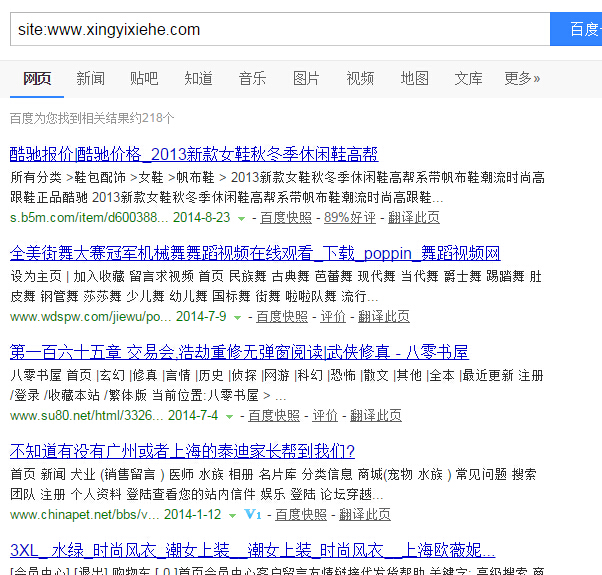
Task: Open result 酷驰报价|酷驰价格_2013新款女鞋
Action: pyautogui.click(x=194, y=154)
